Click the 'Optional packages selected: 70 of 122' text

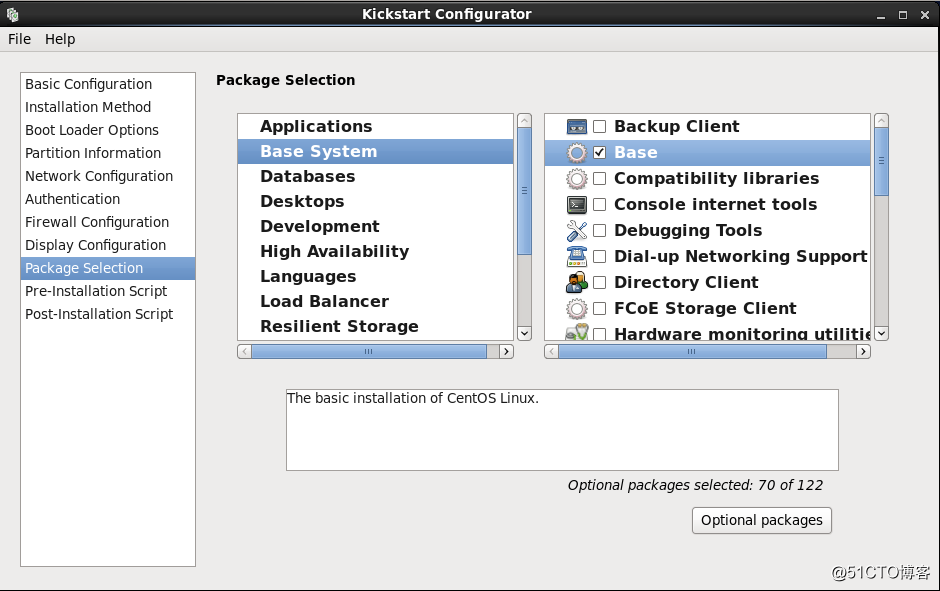pyautogui.click(x=695, y=486)
